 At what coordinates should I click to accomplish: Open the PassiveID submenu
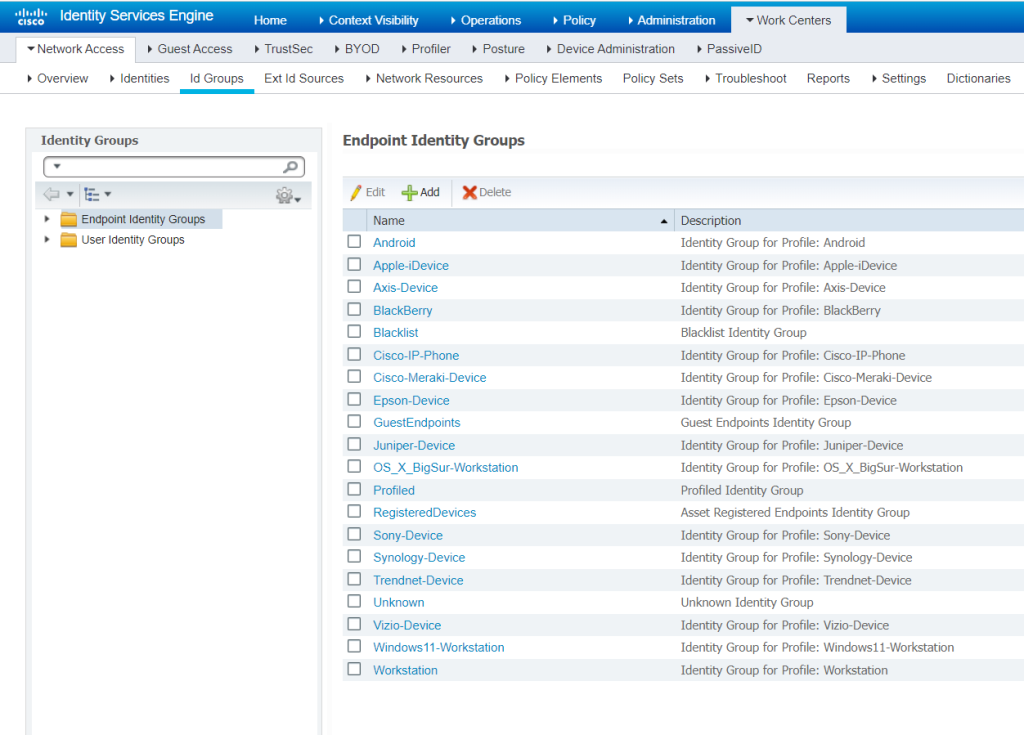click(x=729, y=49)
